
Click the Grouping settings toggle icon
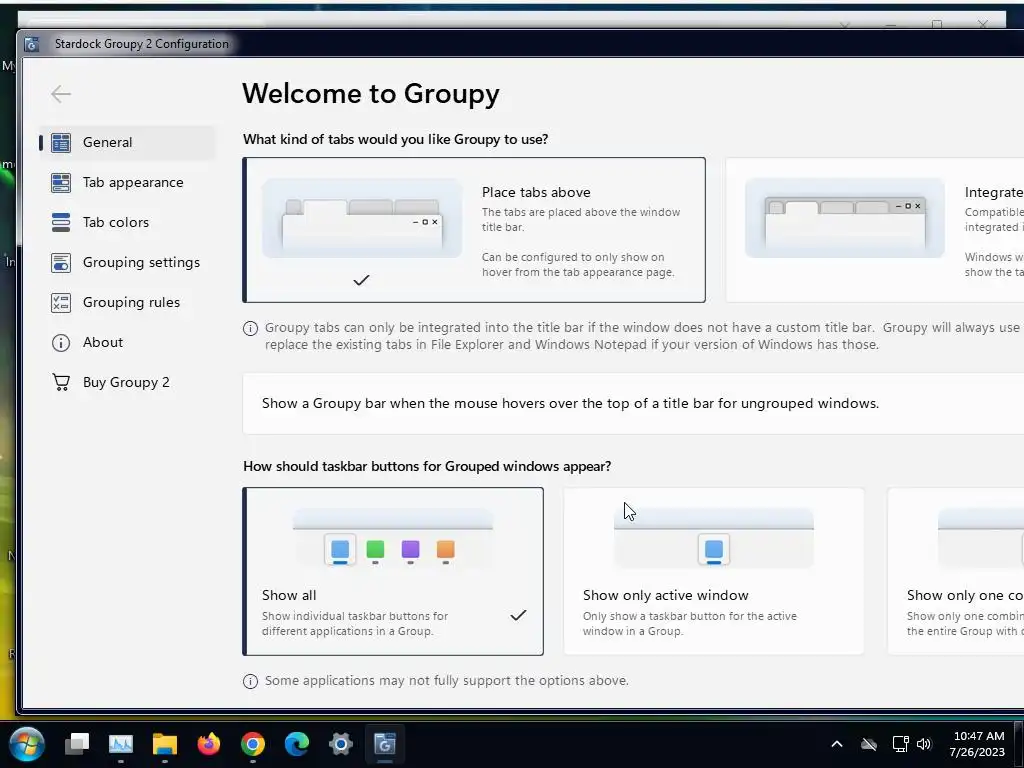(61, 263)
